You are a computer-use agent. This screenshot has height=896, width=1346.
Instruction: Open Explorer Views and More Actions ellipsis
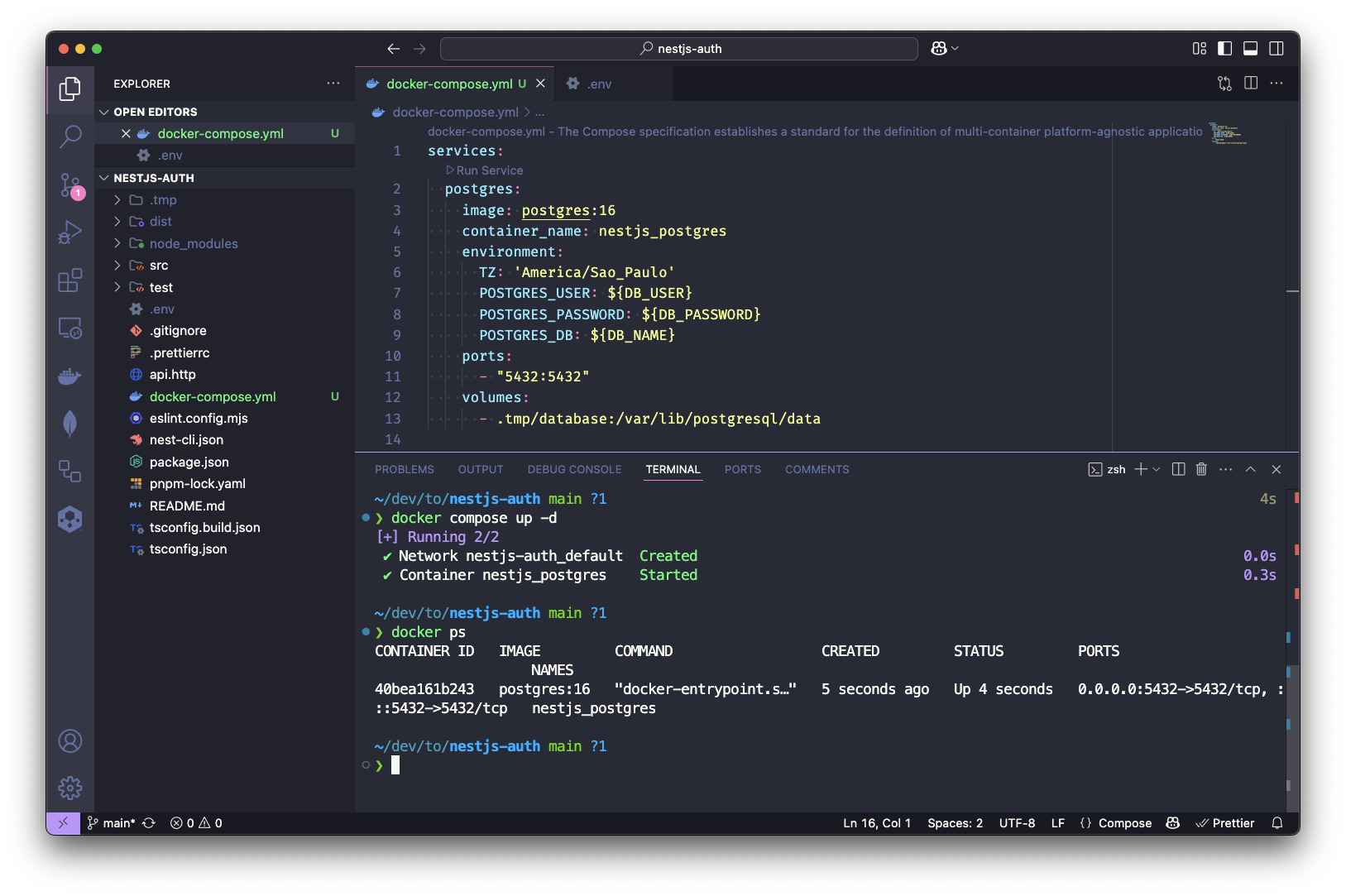(333, 84)
